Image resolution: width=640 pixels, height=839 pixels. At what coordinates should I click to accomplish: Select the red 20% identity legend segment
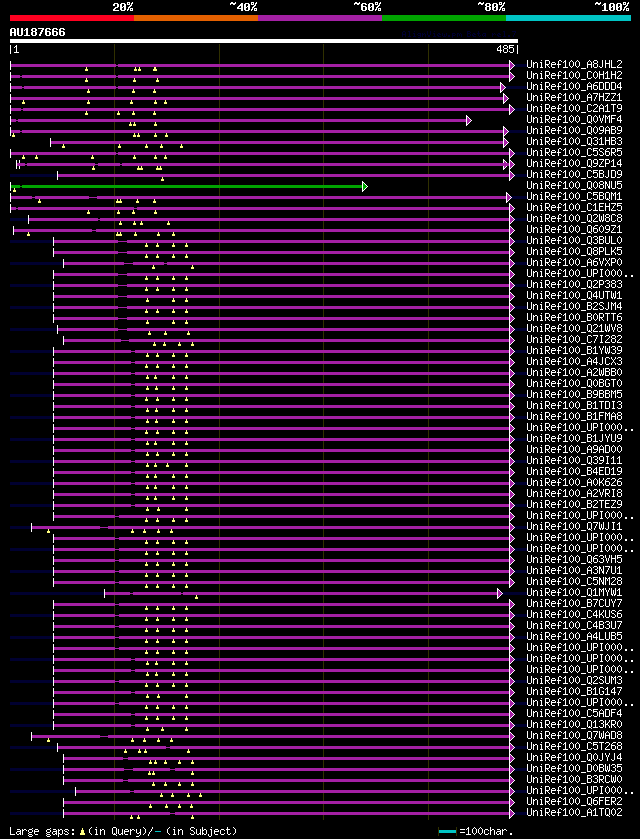[72, 18]
